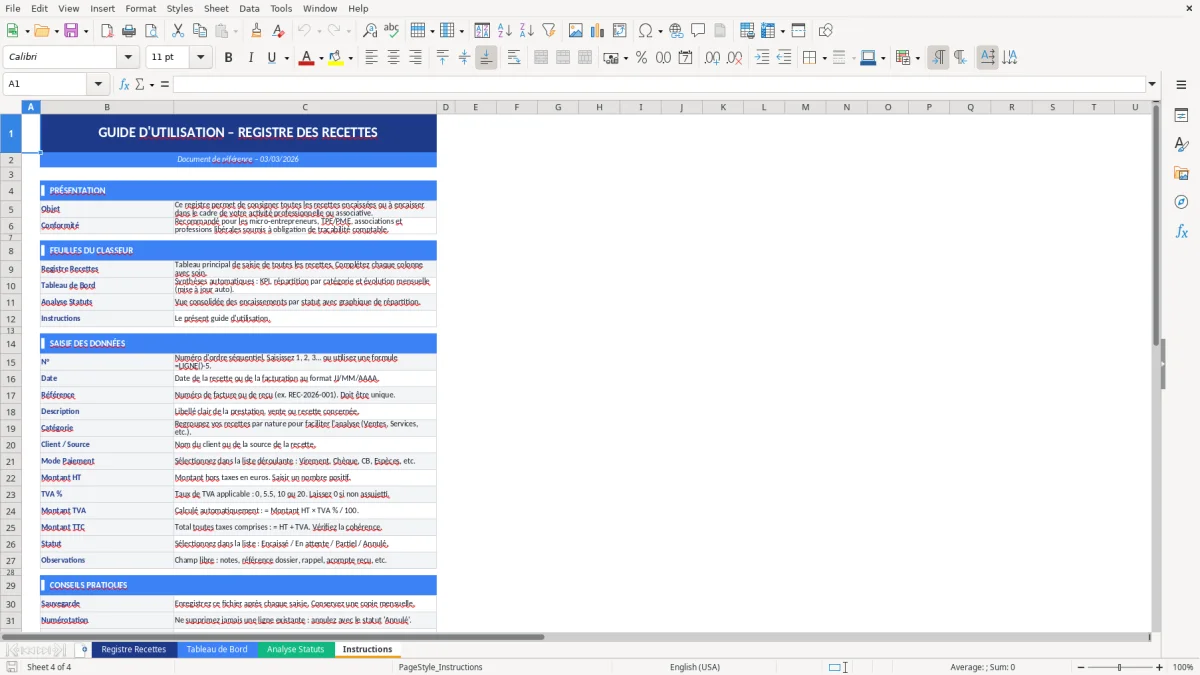Image resolution: width=1200 pixels, height=675 pixels.
Task: Insert a special character with the Omega icon
Action: click(x=643, y=30)
